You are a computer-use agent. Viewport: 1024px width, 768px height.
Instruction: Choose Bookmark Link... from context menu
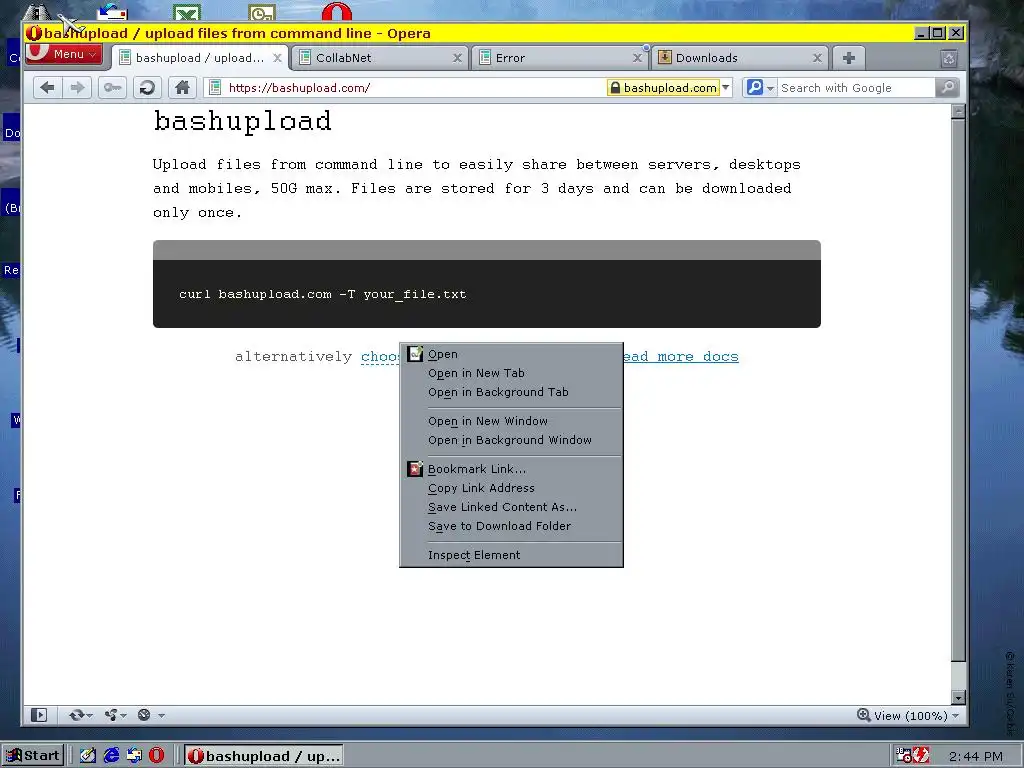511,469
